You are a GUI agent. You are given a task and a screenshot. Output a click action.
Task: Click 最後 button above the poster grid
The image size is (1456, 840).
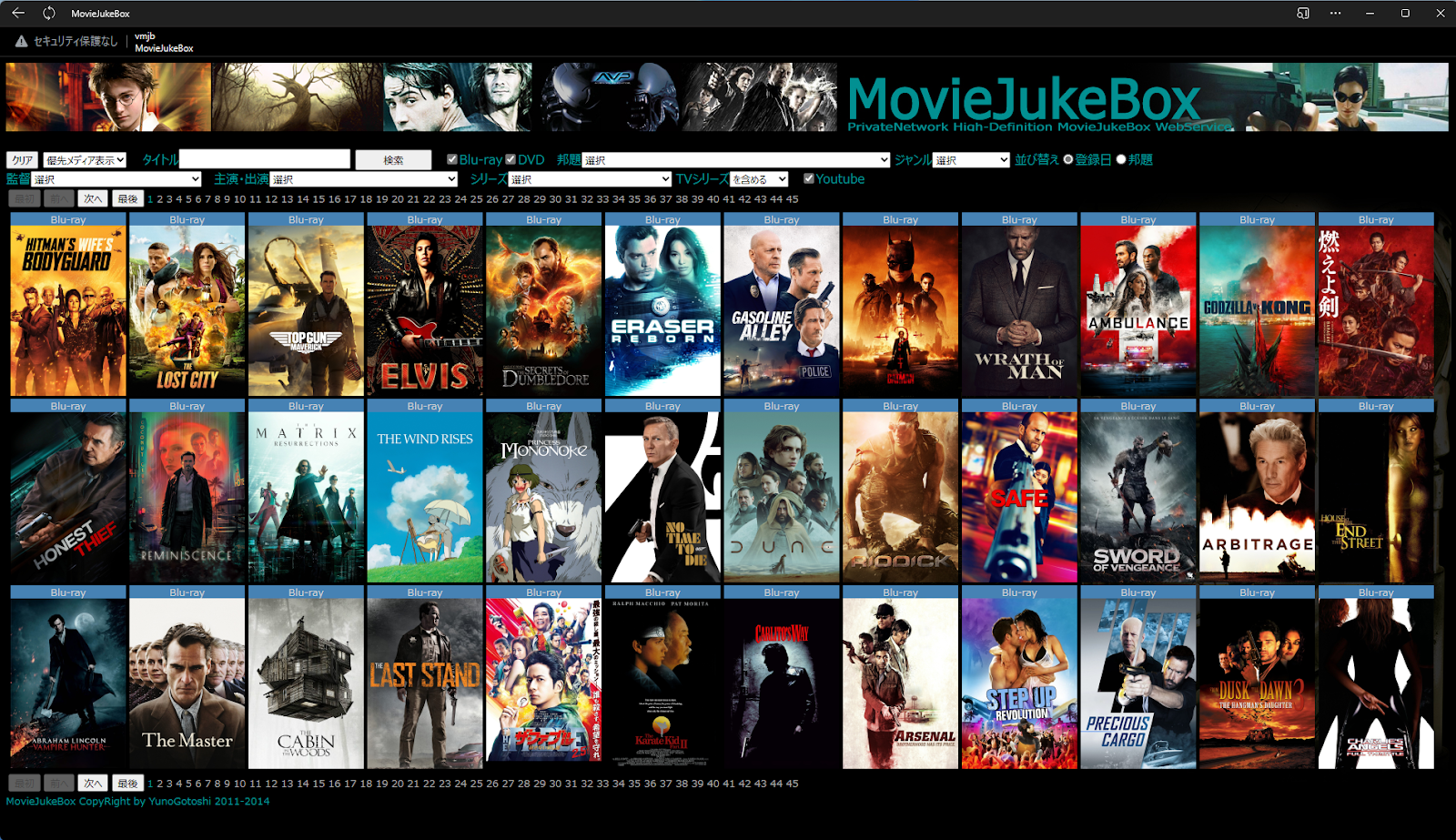(128, 198)
